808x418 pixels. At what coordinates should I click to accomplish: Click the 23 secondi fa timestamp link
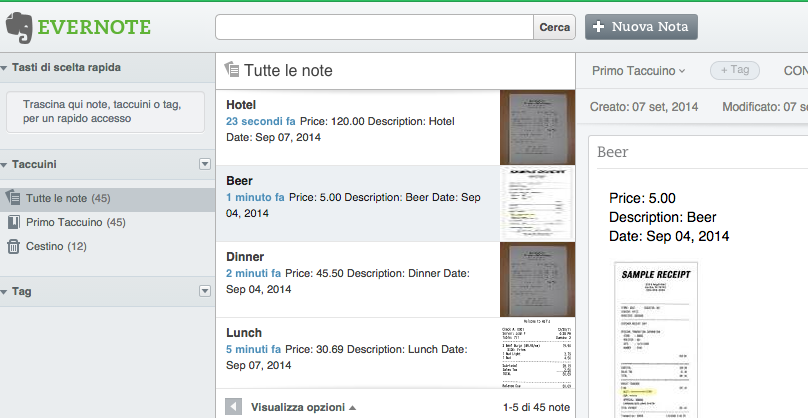pos(261,121)
